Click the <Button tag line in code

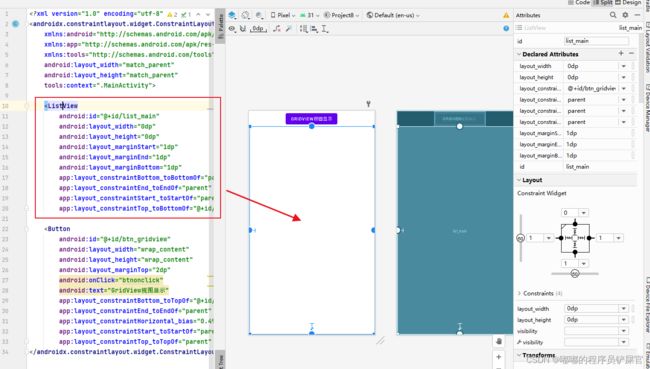pos(58,229)
